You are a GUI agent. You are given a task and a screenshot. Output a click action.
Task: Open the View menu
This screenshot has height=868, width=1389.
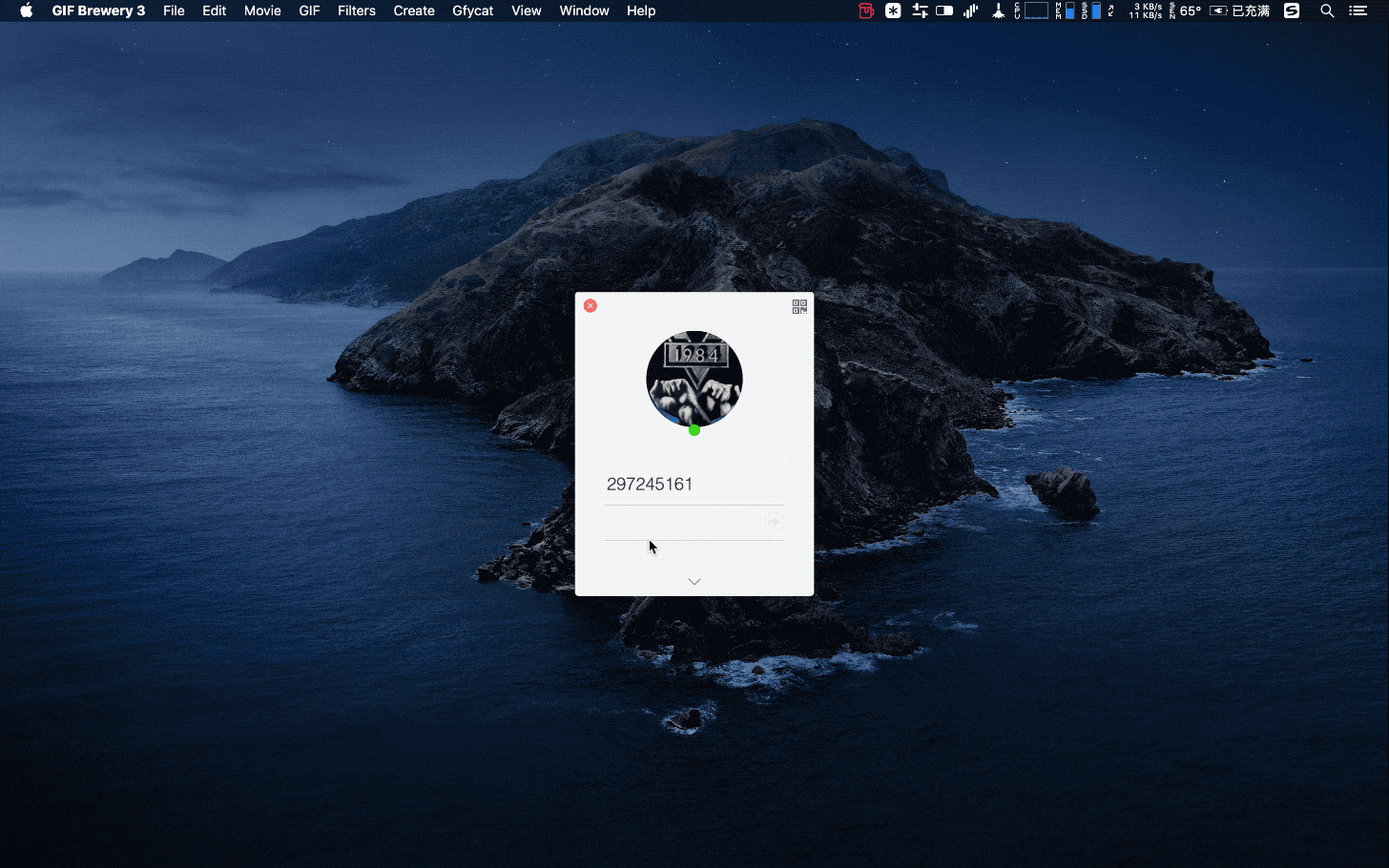pos(526,10)
